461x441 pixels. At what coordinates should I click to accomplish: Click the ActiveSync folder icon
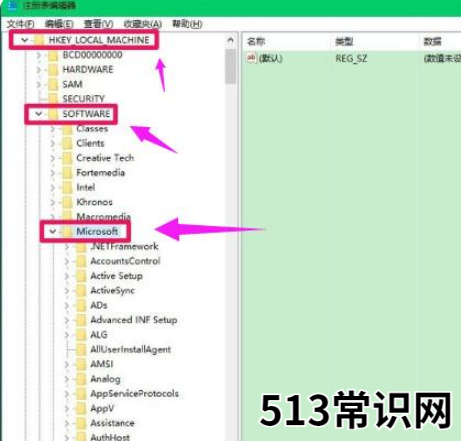click(81, 291)
